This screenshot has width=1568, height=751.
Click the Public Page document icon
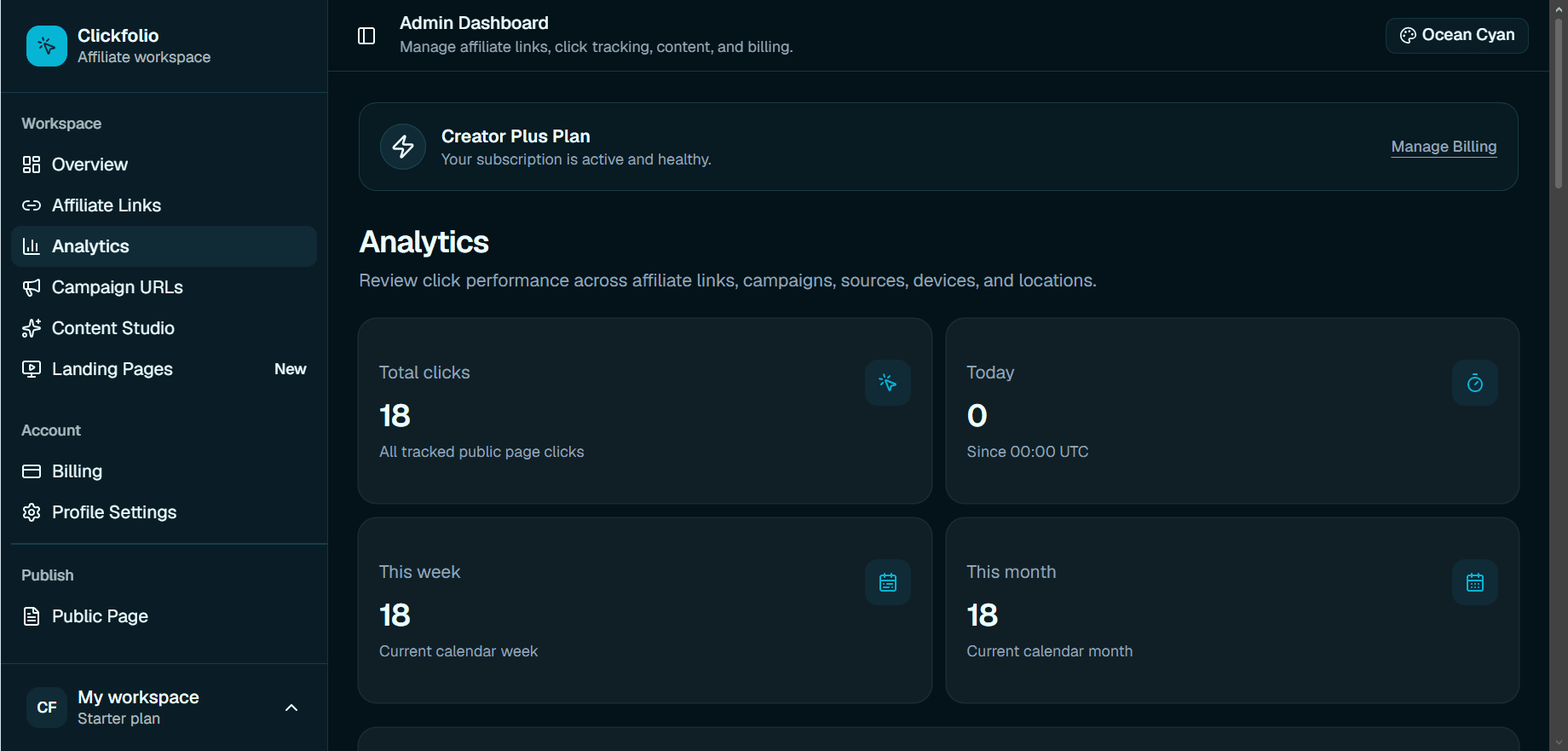point(32,616)
